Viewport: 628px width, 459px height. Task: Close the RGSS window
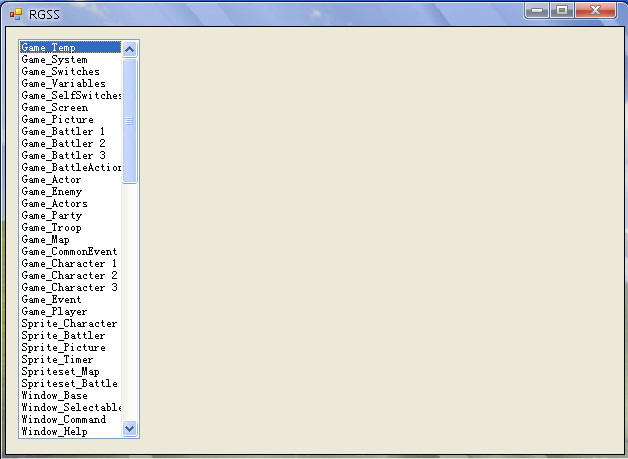[596, 10]
